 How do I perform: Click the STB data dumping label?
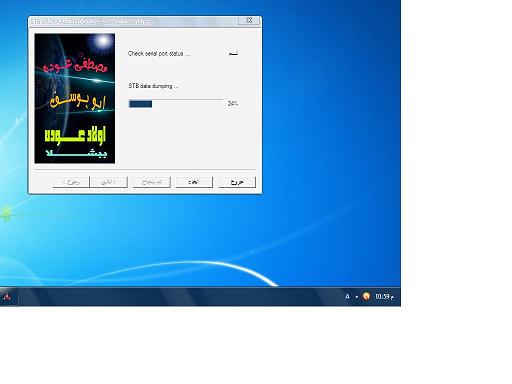(153, 86)
